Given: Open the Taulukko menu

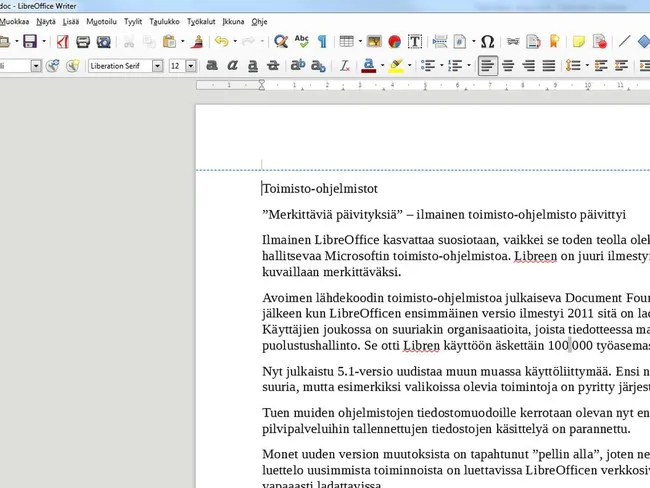Looking at the screenshot, I should click(x=164, y=22).
